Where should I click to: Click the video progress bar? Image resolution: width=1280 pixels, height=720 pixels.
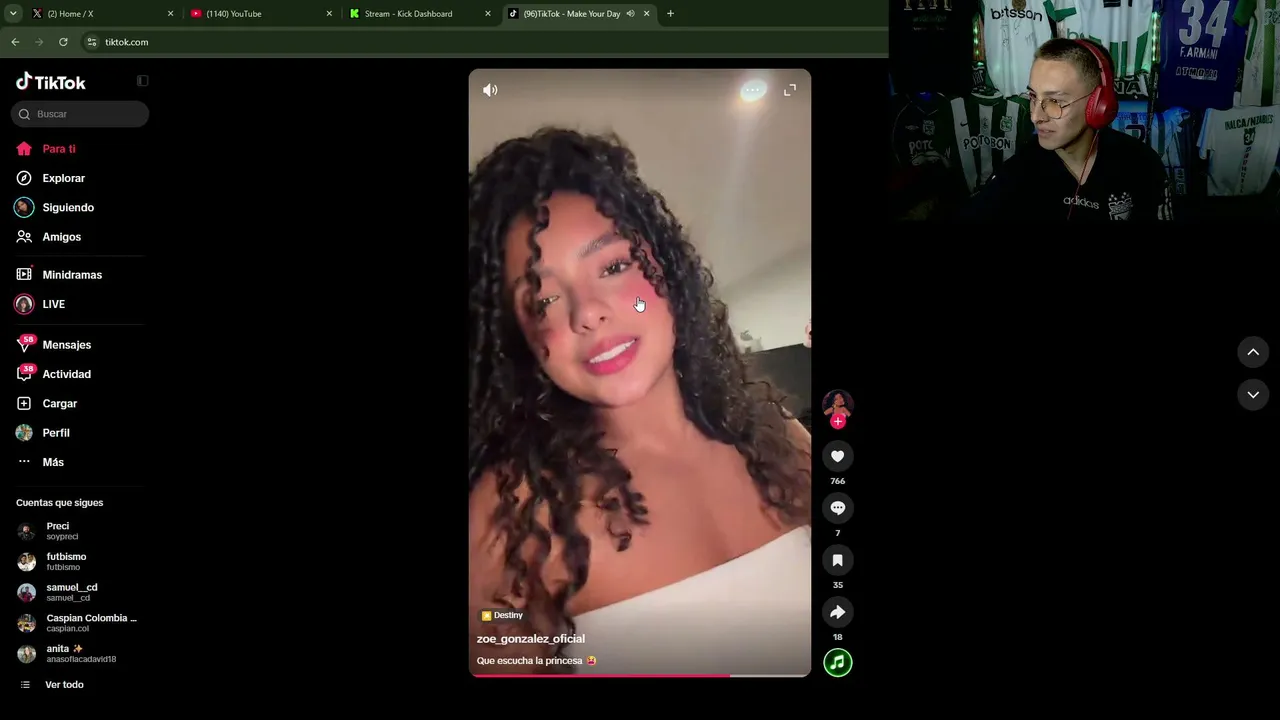(640, 675)
